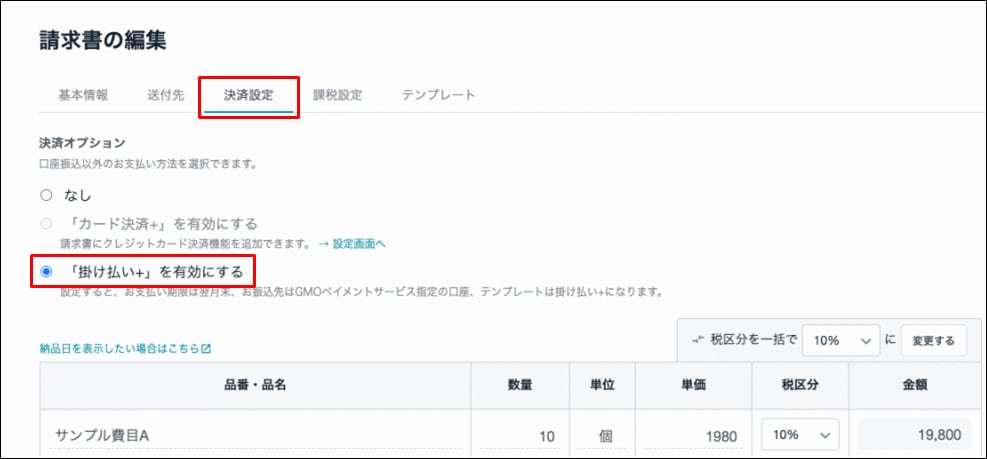This screenshot has width=987, height=459.
Task: Open the 送付先 tab
Action: (x=165, y=95)
